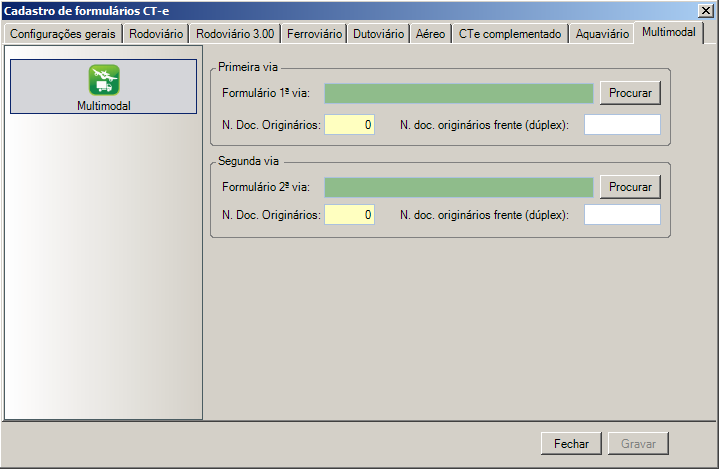
Task: Click Procurar for Formulário 1ª via
Action: click(x=630, y=93)
